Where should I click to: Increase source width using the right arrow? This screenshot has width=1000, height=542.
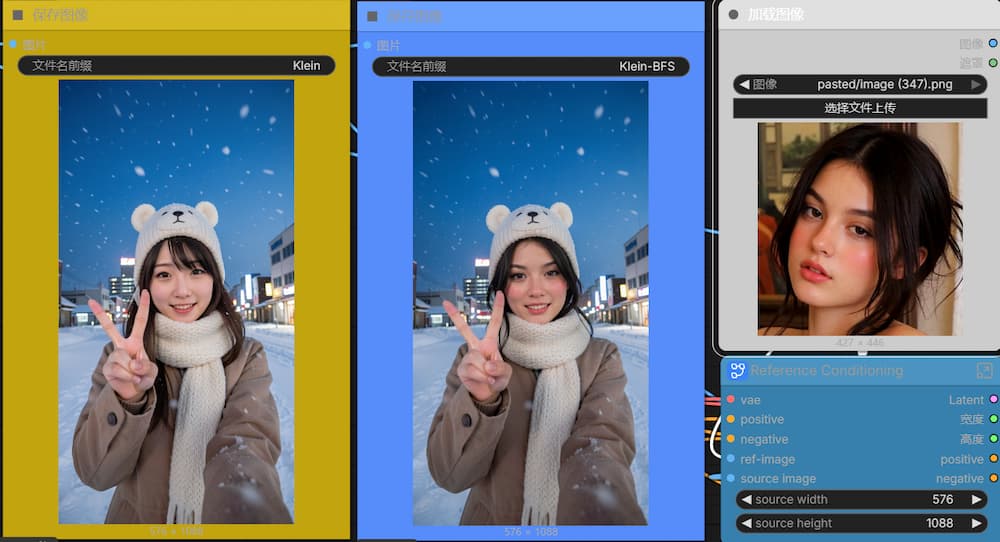976,499
